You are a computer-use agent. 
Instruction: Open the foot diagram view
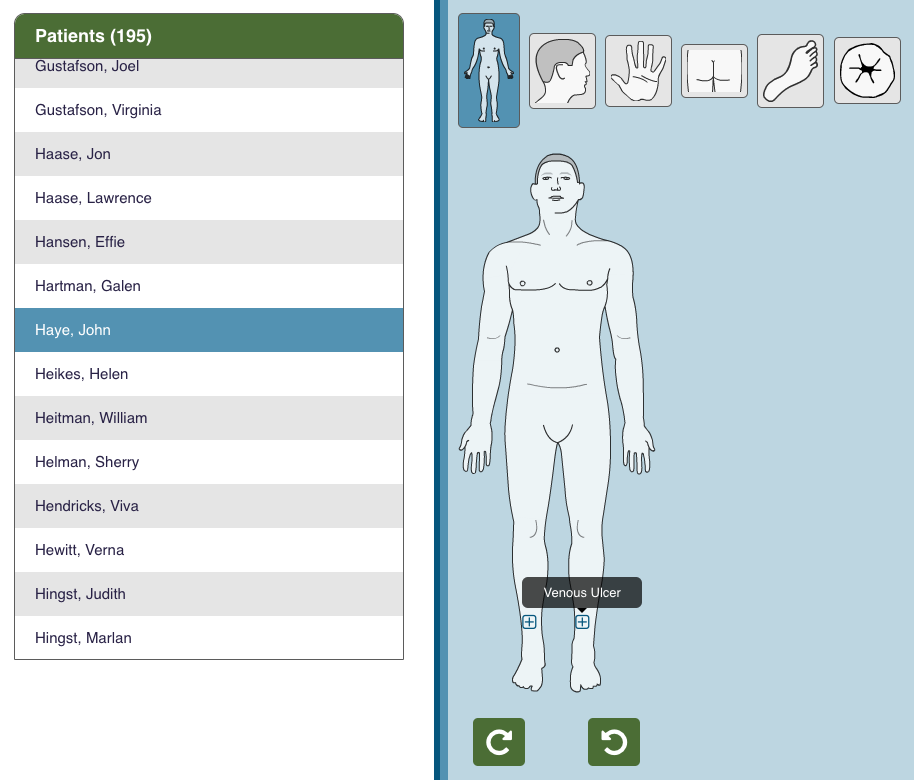point(790,71)
